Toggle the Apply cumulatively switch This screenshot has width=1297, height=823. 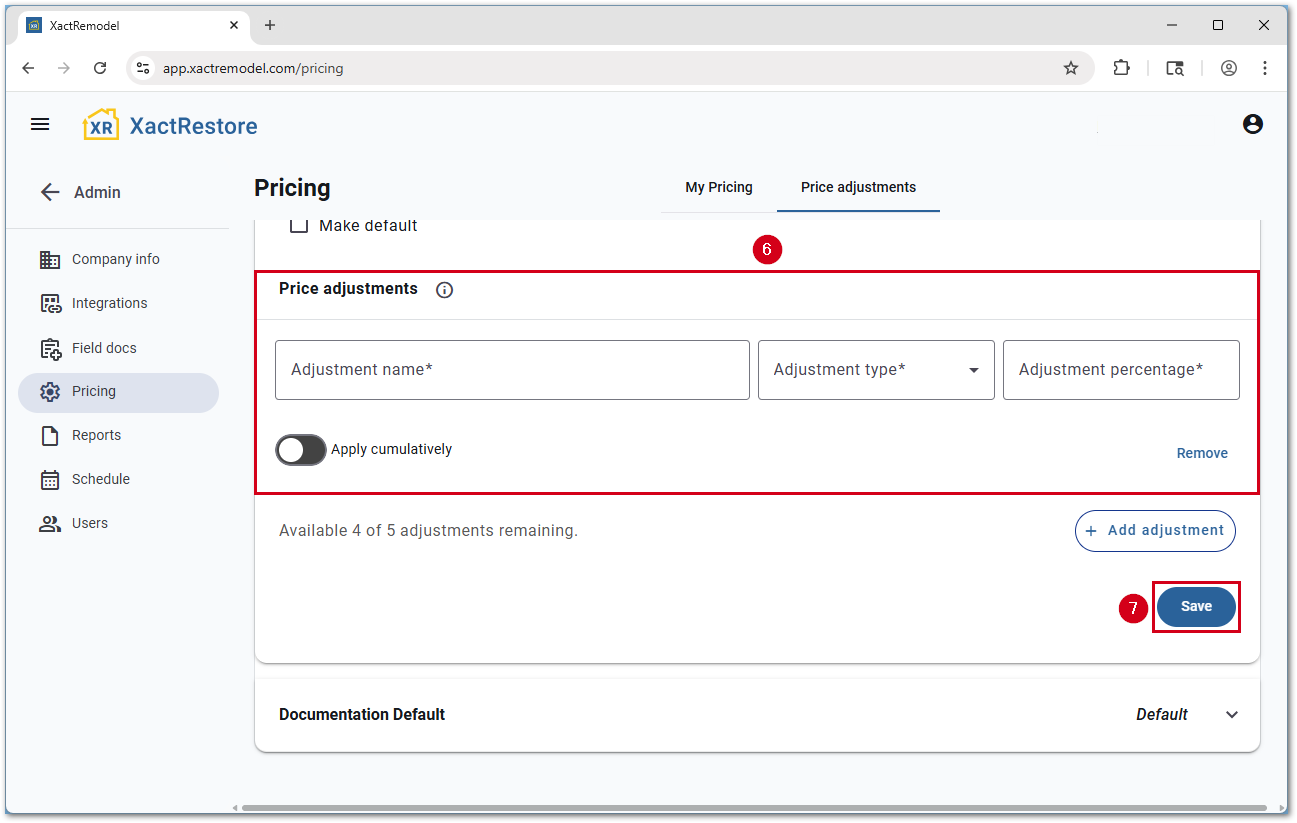pos(301,450)
